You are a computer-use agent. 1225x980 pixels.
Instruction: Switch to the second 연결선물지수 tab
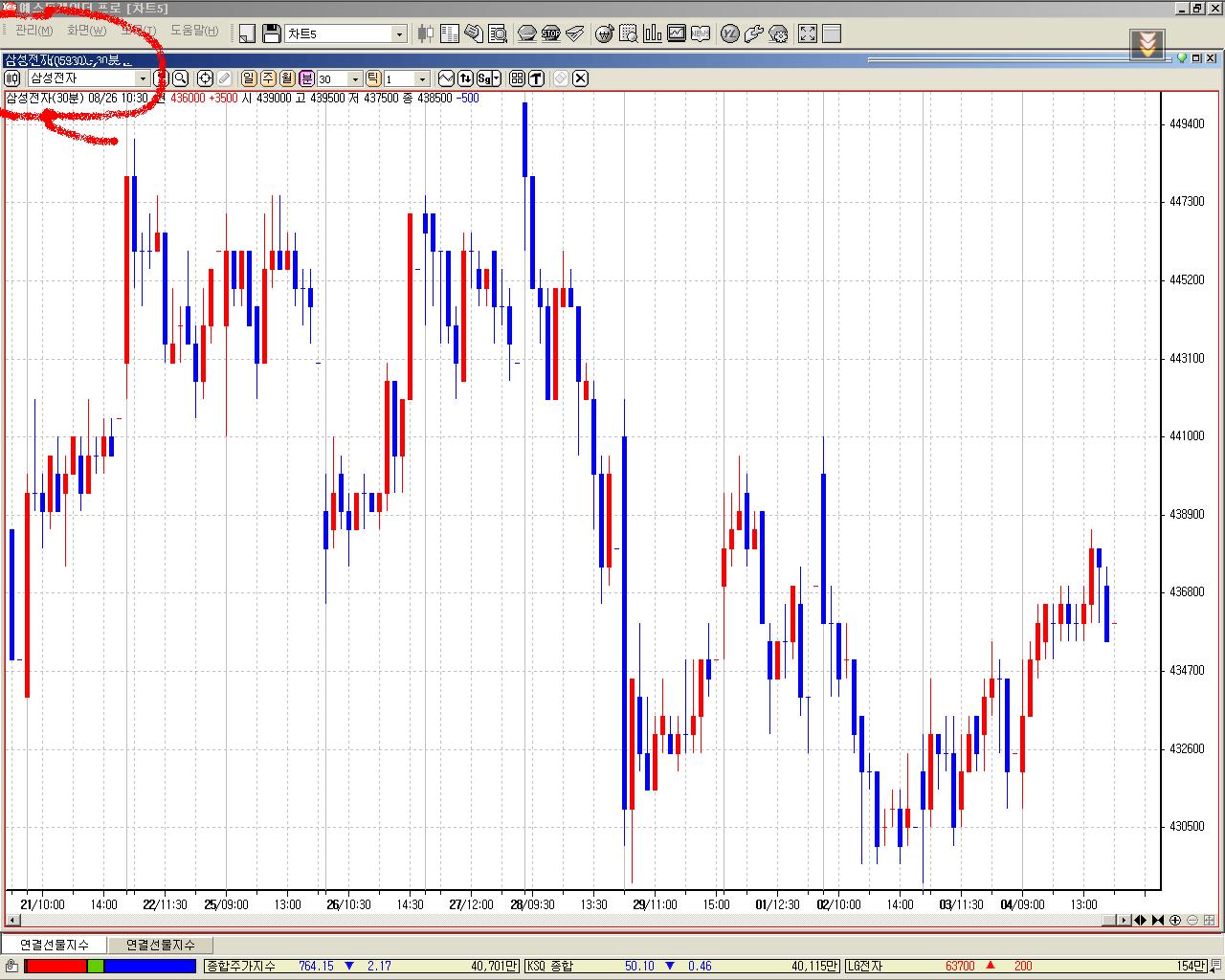click(160, 945)
